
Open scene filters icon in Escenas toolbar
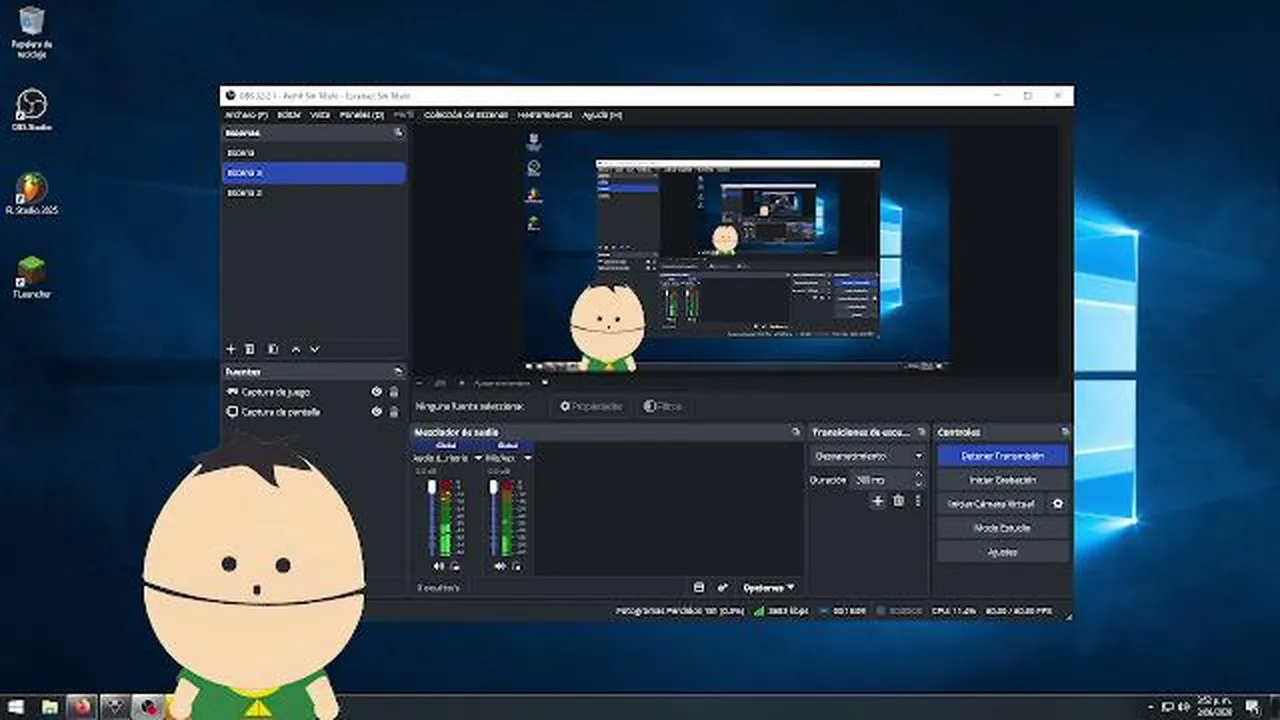click(272, 349)
